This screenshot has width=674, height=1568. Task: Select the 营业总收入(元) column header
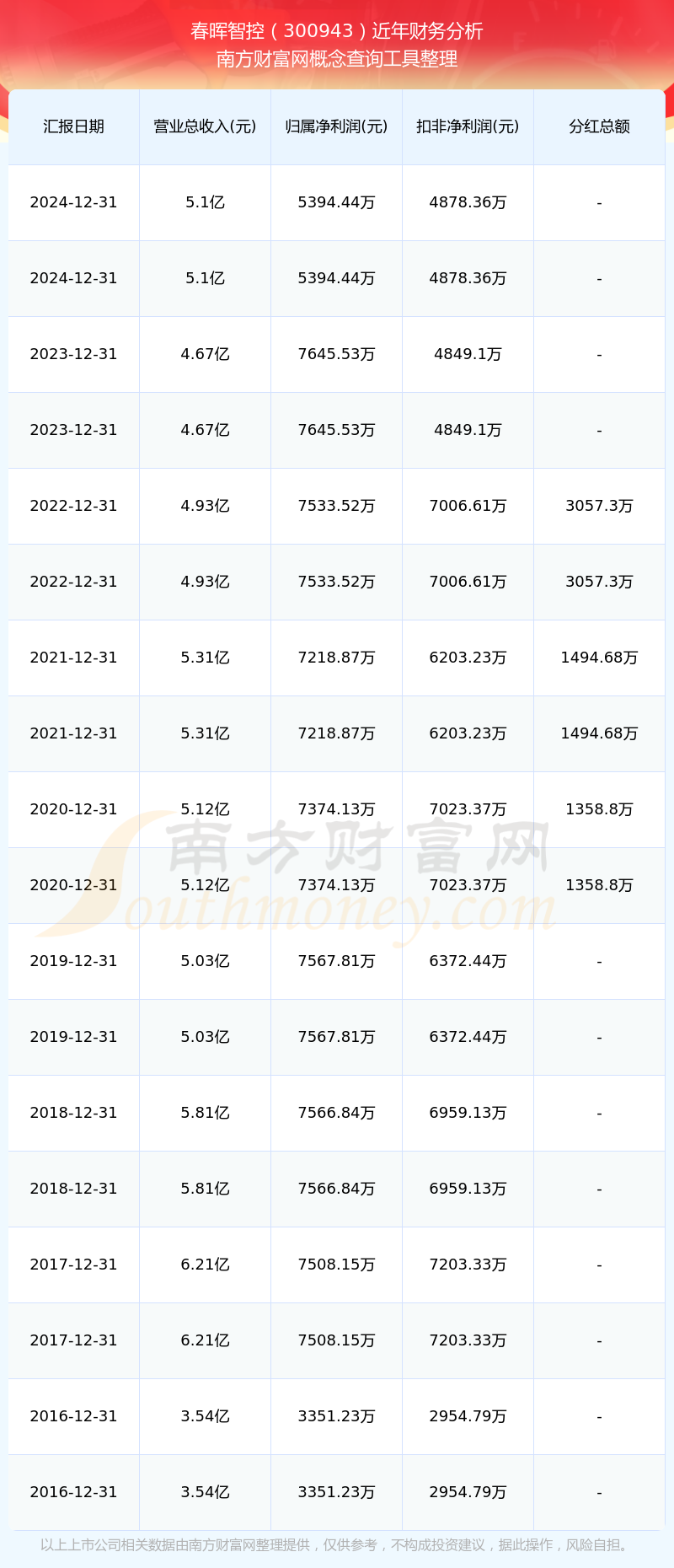tap(205, 126)
